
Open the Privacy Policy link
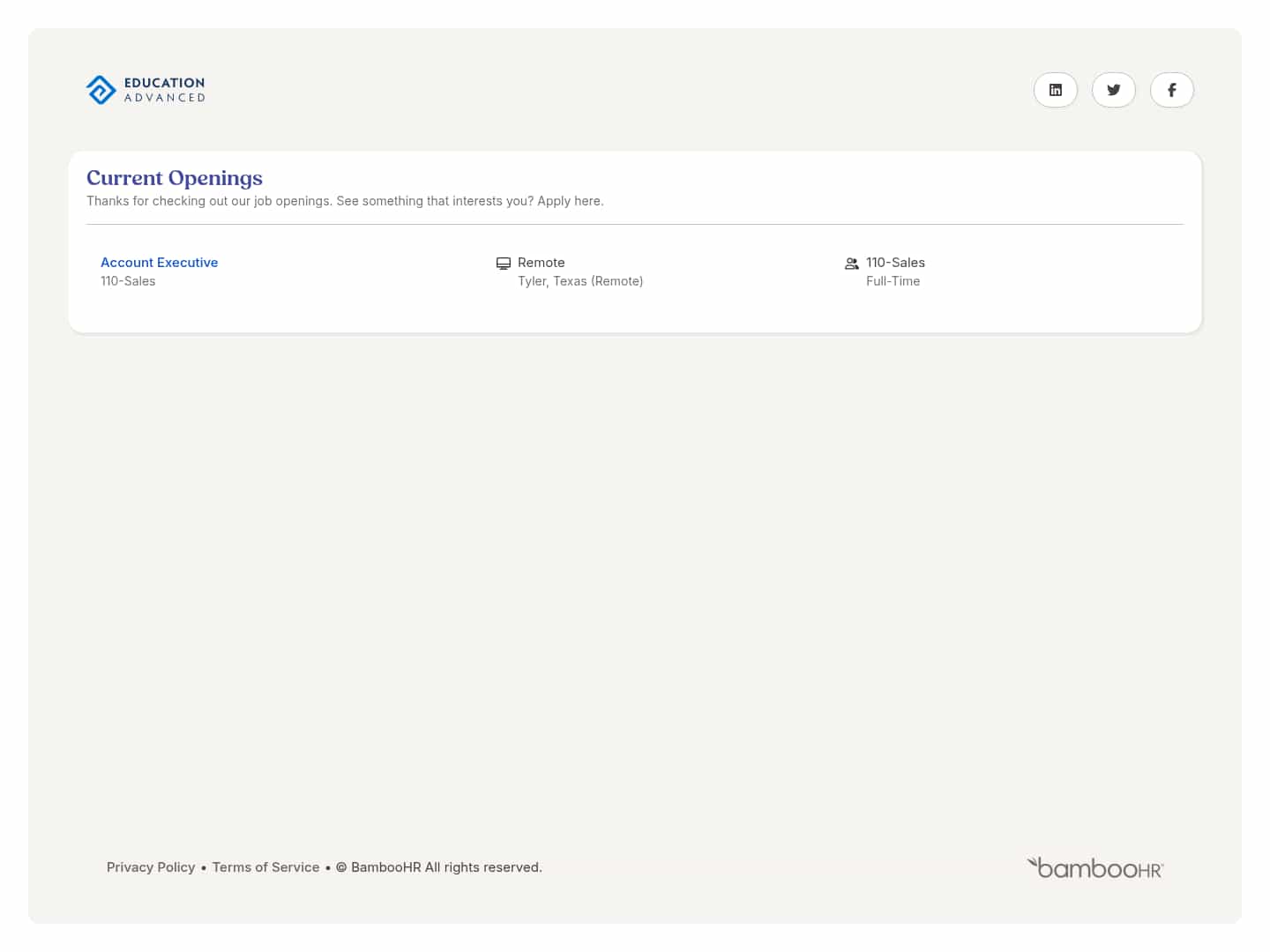151,867
